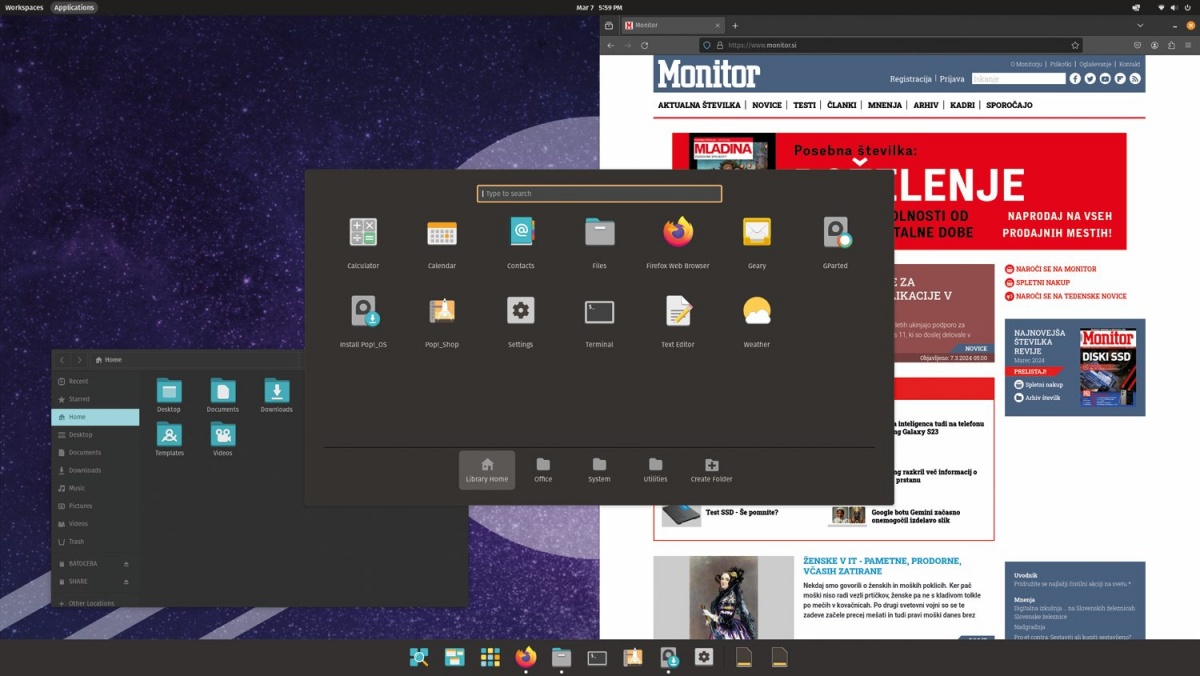Click the Firefox icon in the dock

(526, 657)
